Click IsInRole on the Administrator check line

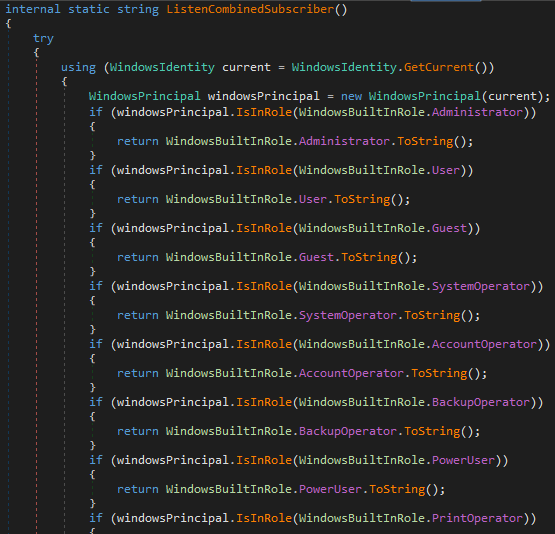tap(264, 112)
